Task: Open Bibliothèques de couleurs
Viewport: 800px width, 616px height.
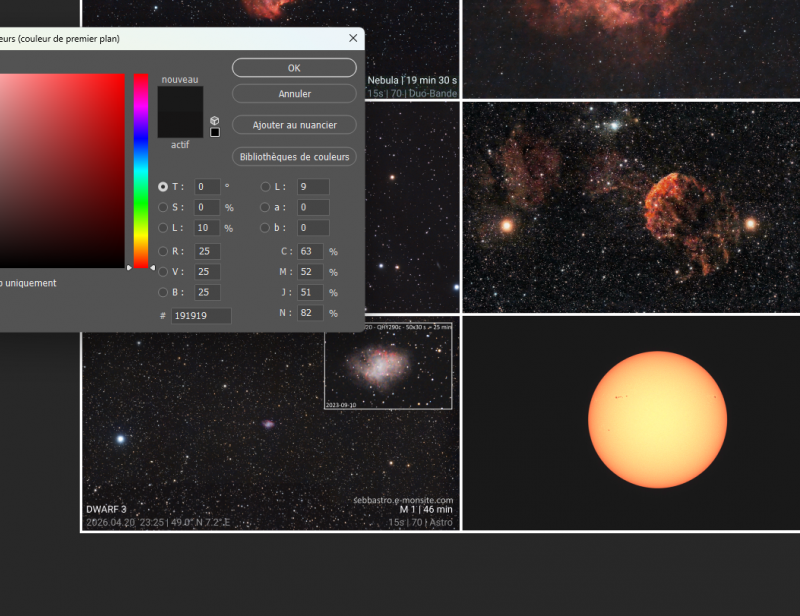Action: [294, 157]
